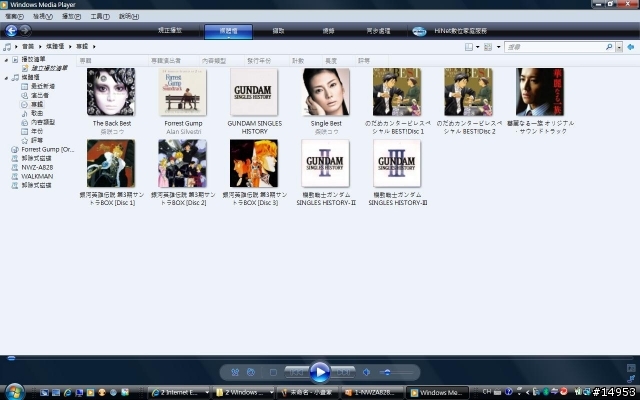Go back with the blue Back arrow

click(x=11, y=31)
